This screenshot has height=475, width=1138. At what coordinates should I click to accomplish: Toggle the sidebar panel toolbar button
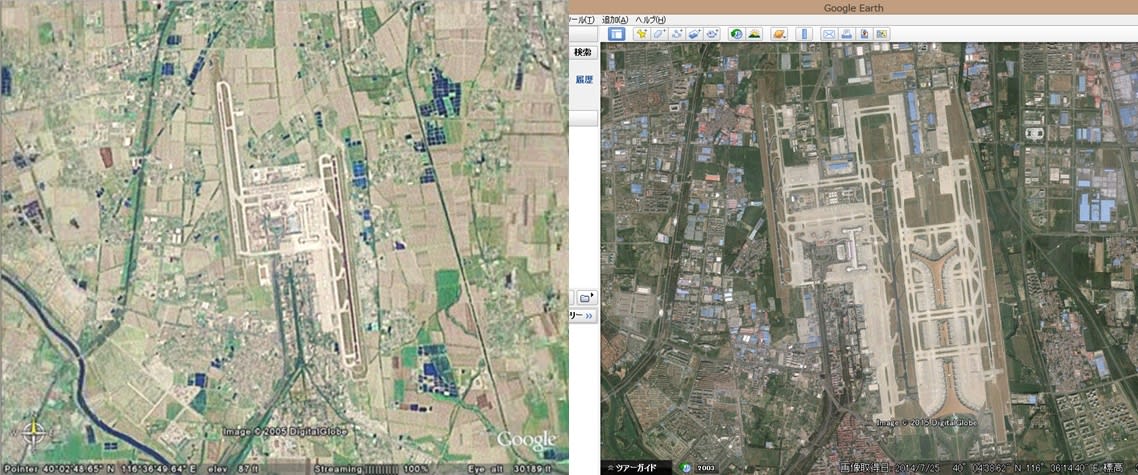click(616, 33)
